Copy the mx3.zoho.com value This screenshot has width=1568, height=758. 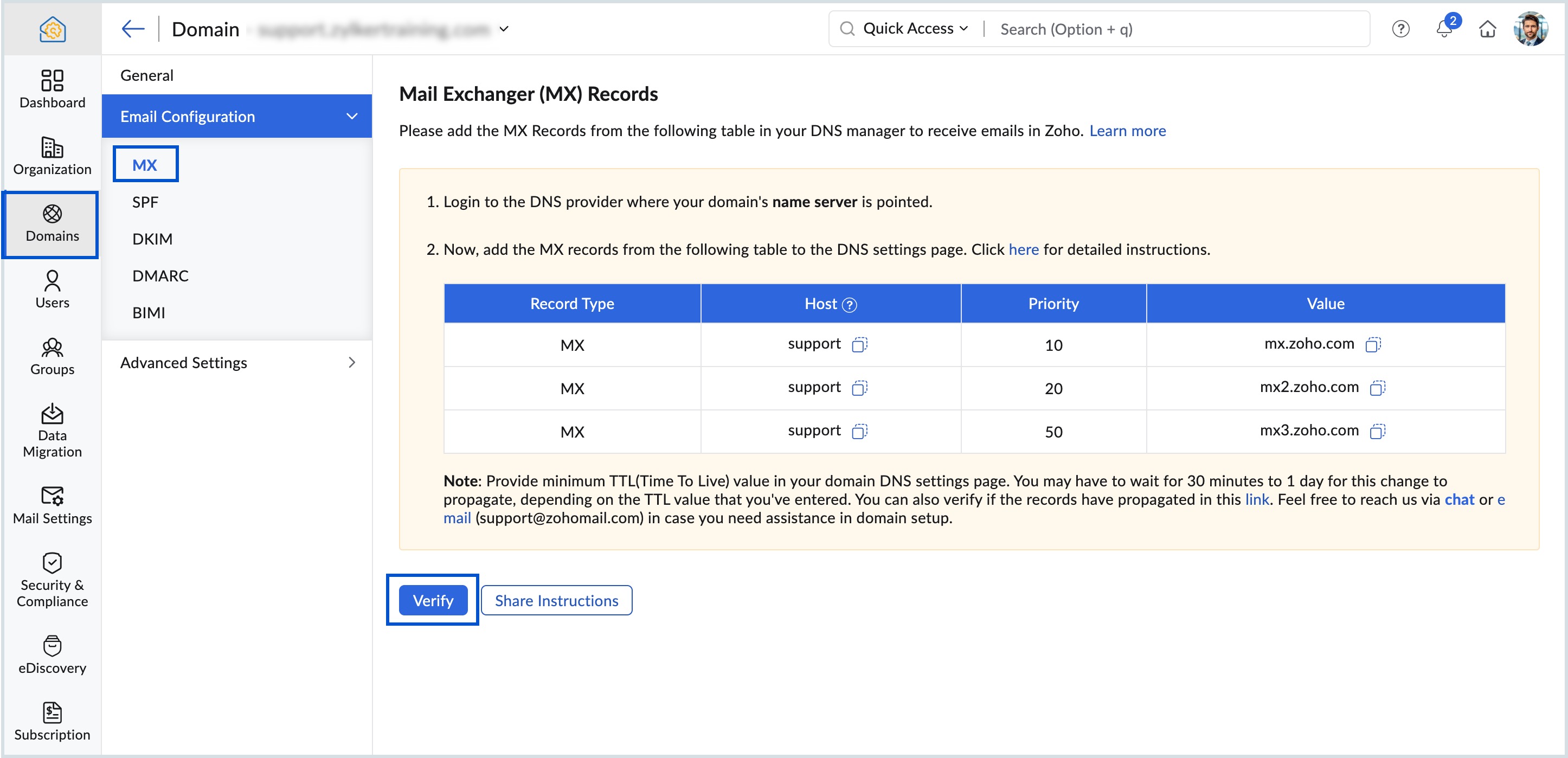coord(1377,431)
